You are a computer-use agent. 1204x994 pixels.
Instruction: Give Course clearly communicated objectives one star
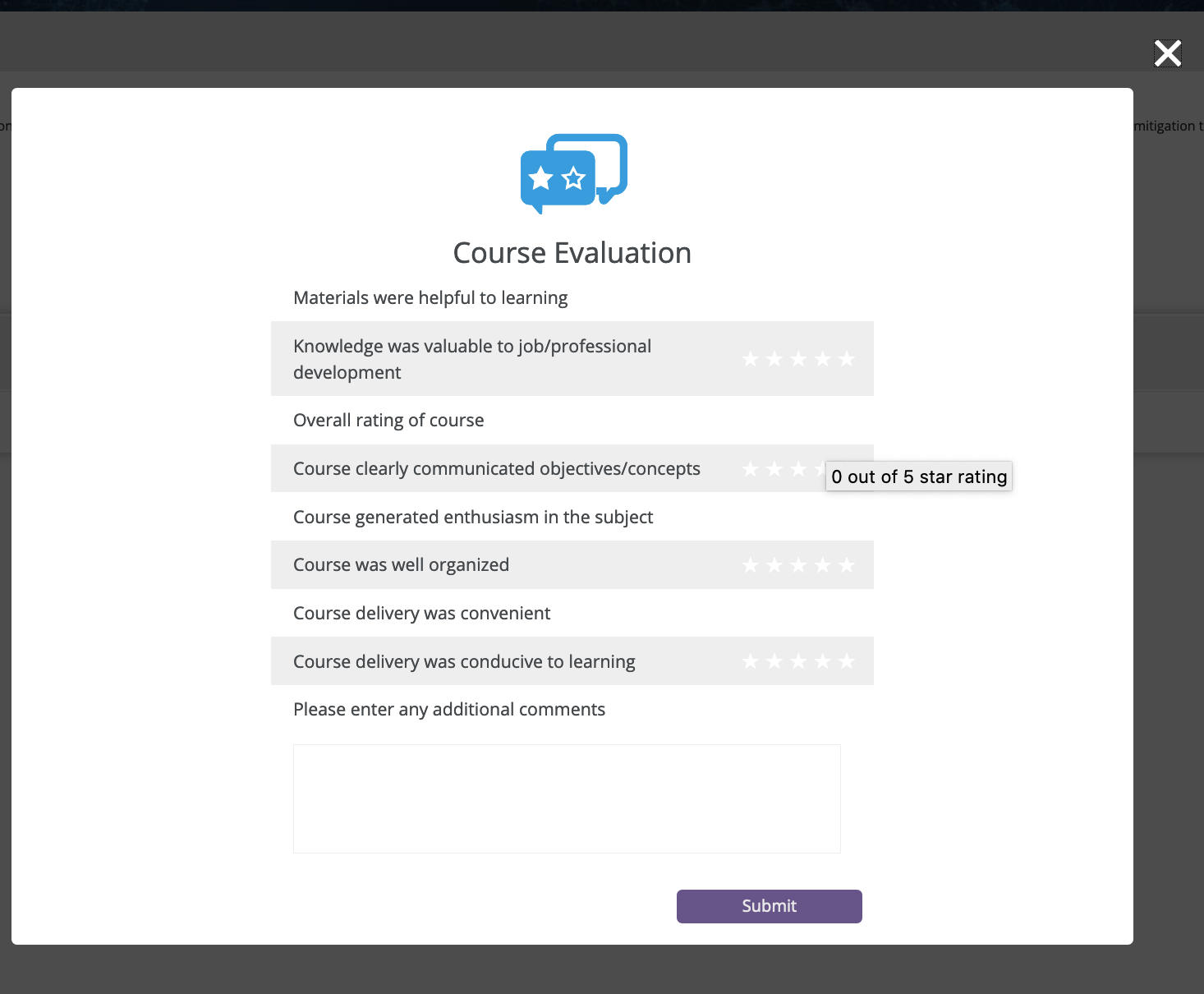pyautogui.click(x=750, y=469)
